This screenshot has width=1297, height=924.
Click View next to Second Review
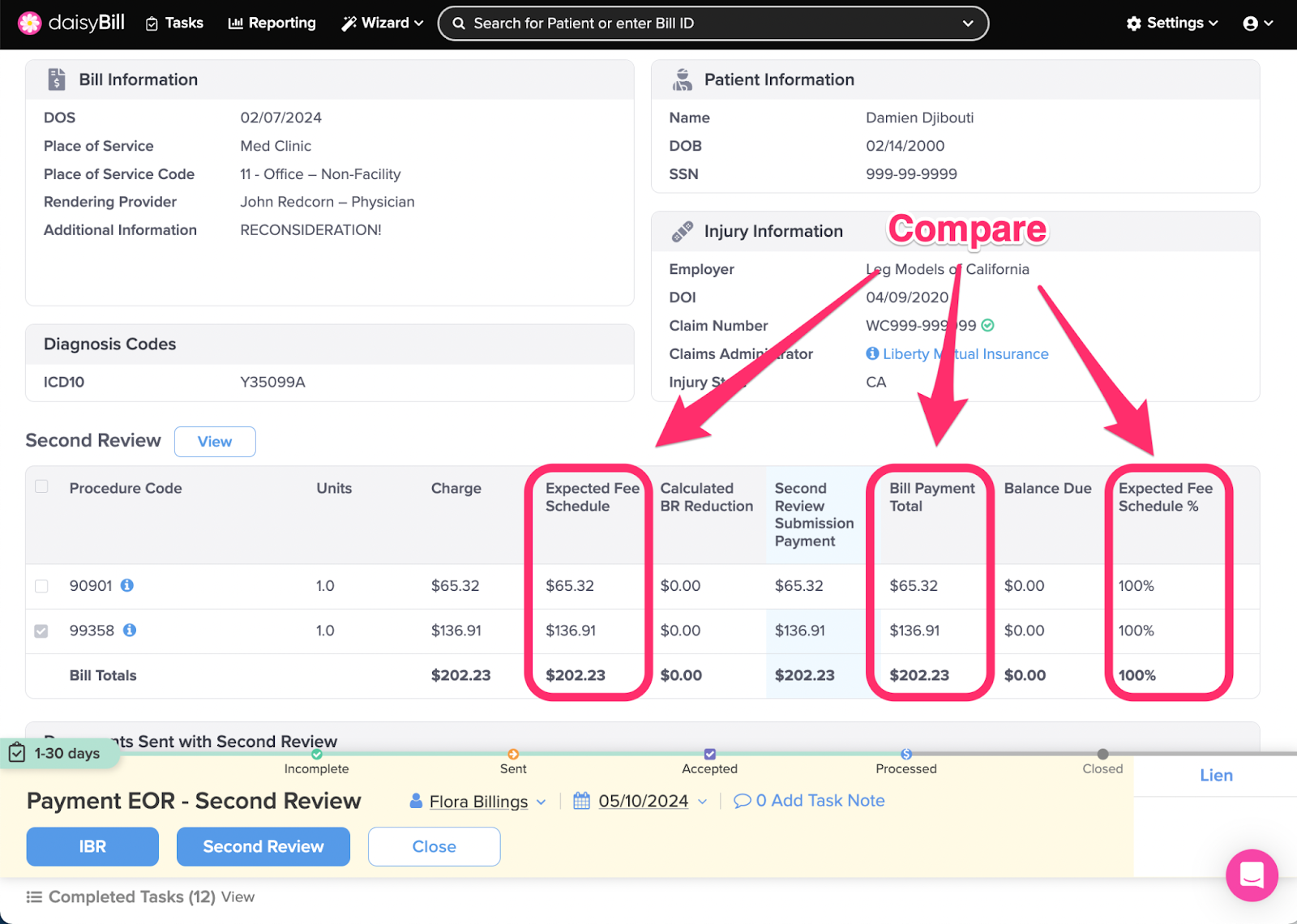pyautogui.click(x=214, y=441)
